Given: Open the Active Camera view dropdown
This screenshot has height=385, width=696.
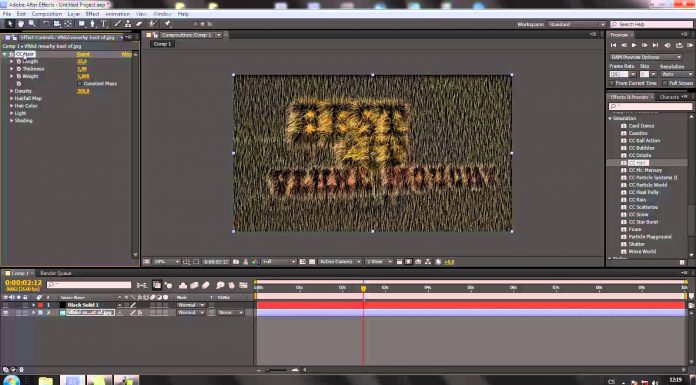Looking at the screenshot, I should (x=340, y=262).
